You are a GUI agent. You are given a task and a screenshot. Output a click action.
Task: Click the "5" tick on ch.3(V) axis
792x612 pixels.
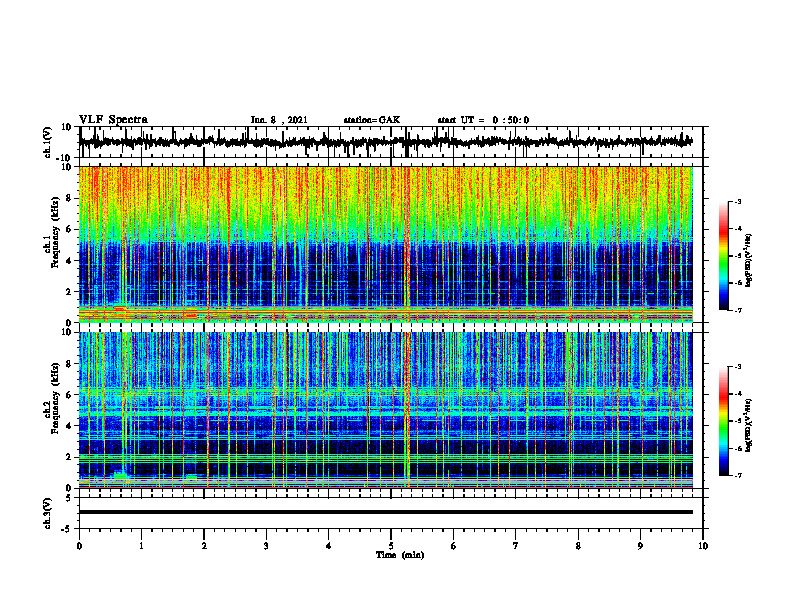click(69, 498)
